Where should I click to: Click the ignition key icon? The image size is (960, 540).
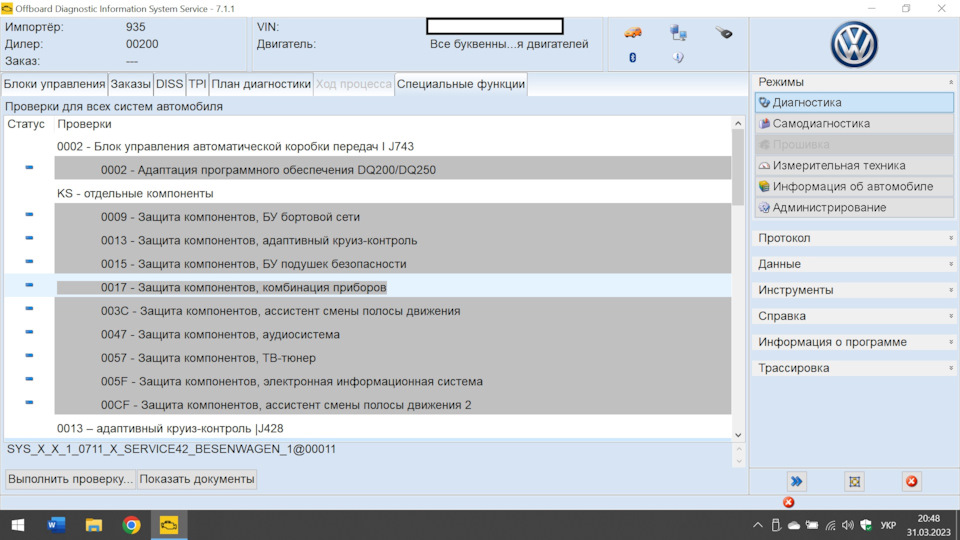(x=724, y=32)
